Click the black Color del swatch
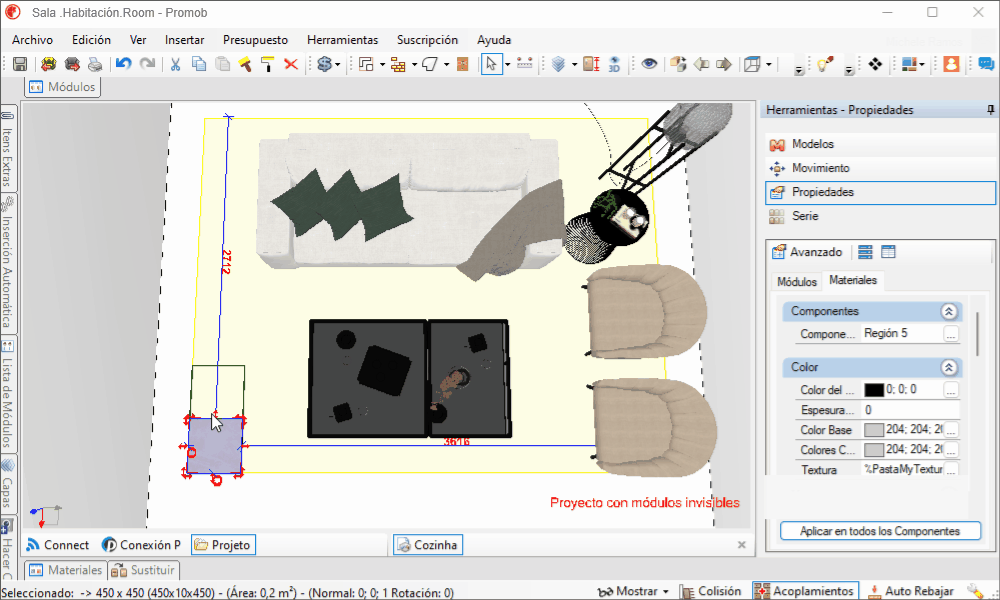Image resolution: width=1000 pixels, height=600 pixels. pyautogui.click(x=873, y=390)
